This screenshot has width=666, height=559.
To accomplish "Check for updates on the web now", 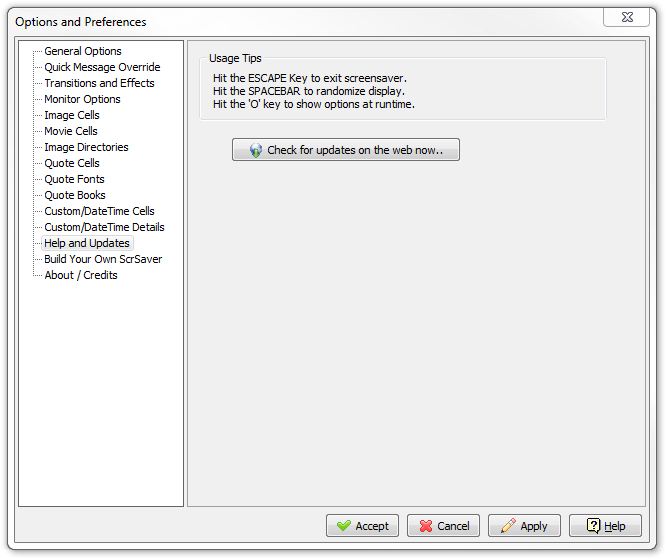I will click(x=346, y=150).
